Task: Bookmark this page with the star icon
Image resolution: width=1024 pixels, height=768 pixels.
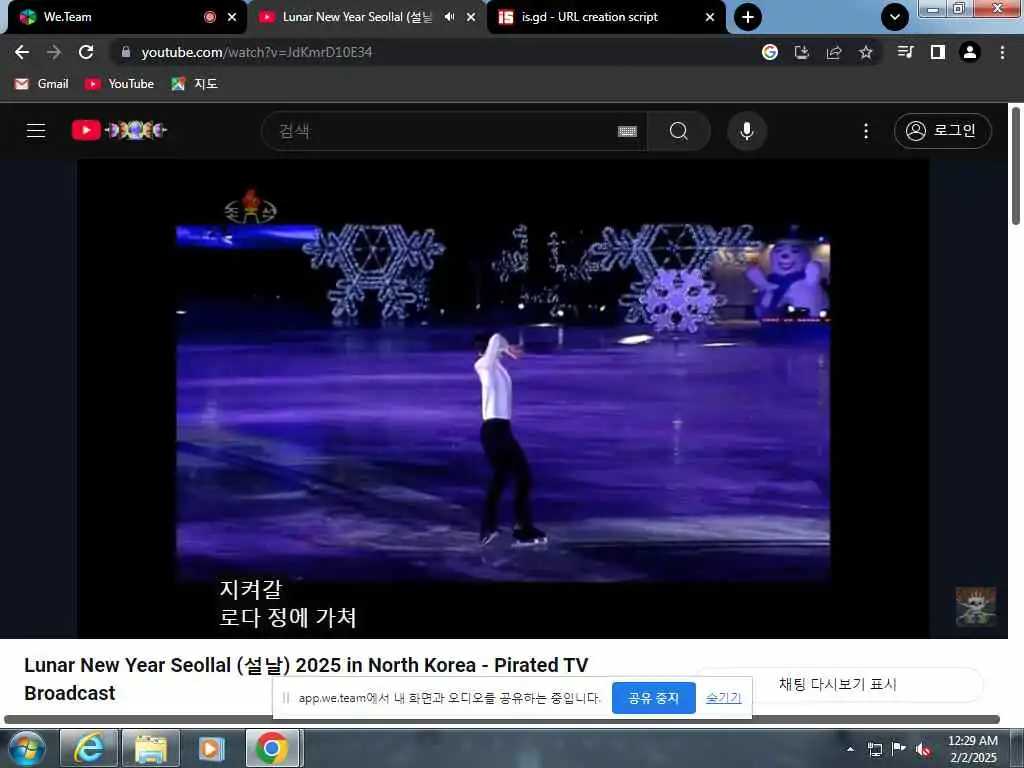Action: tap(866, 52)
